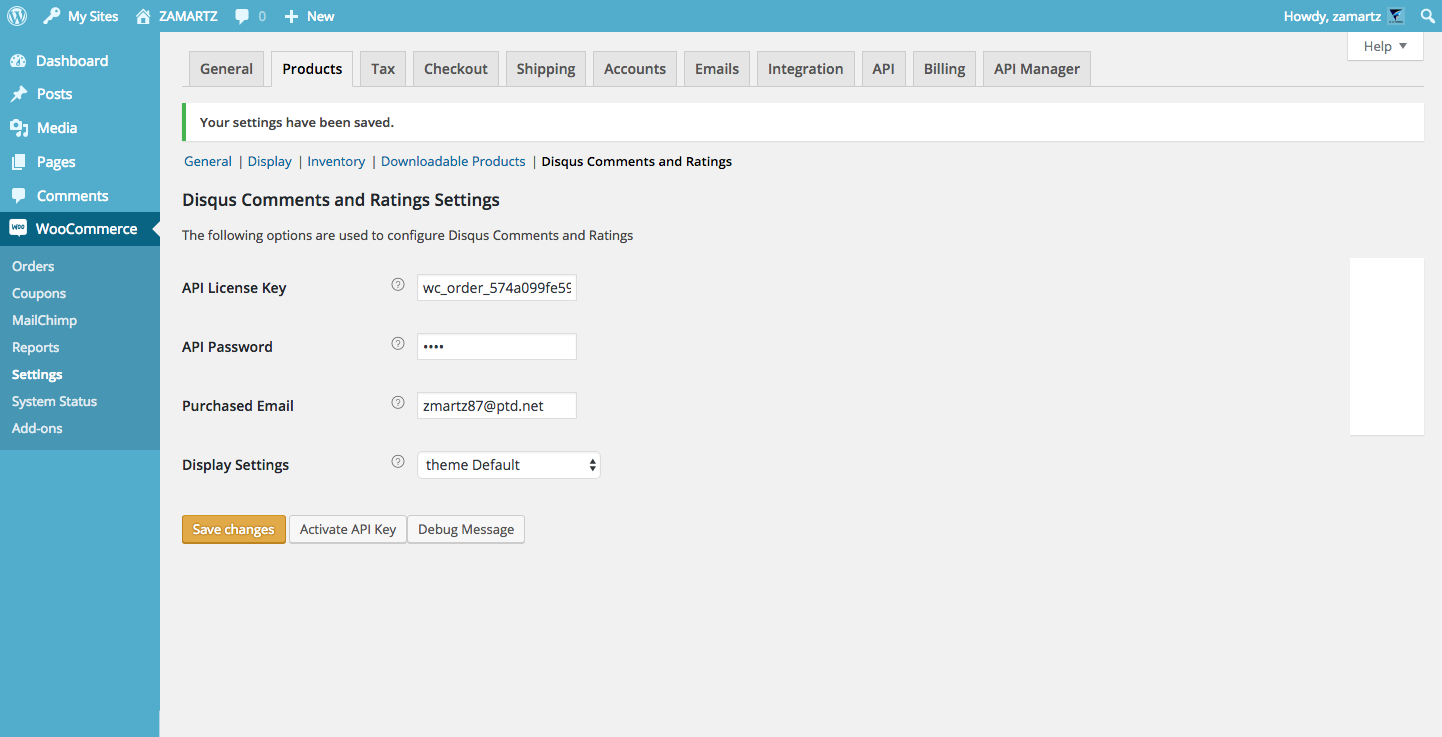Open Orders in the WooCommerce submenu
The width and height of the screenshot is (1442, 737).
click(x=33, y=266)
